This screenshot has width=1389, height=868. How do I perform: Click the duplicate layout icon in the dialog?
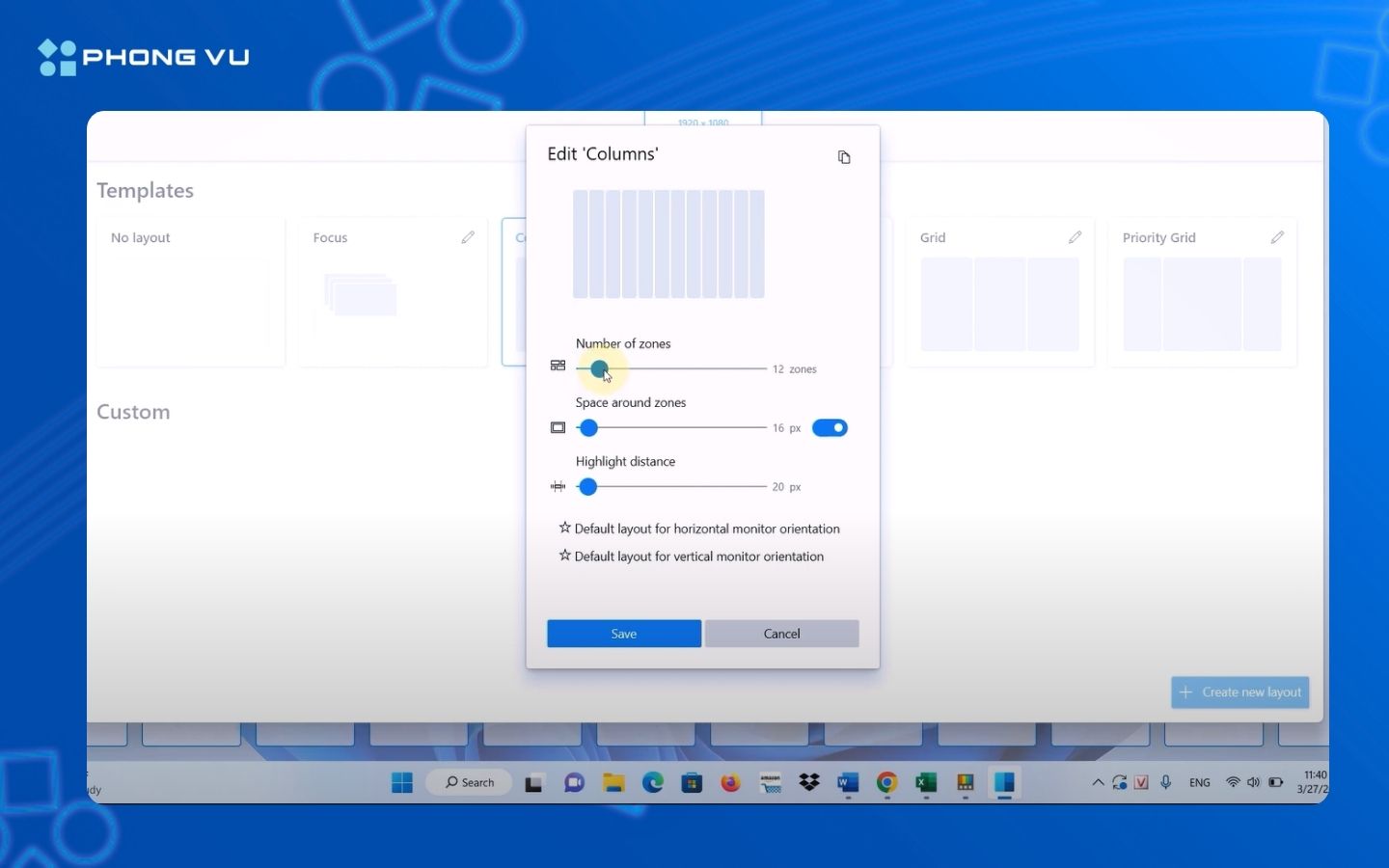click(x=844, y=157)
